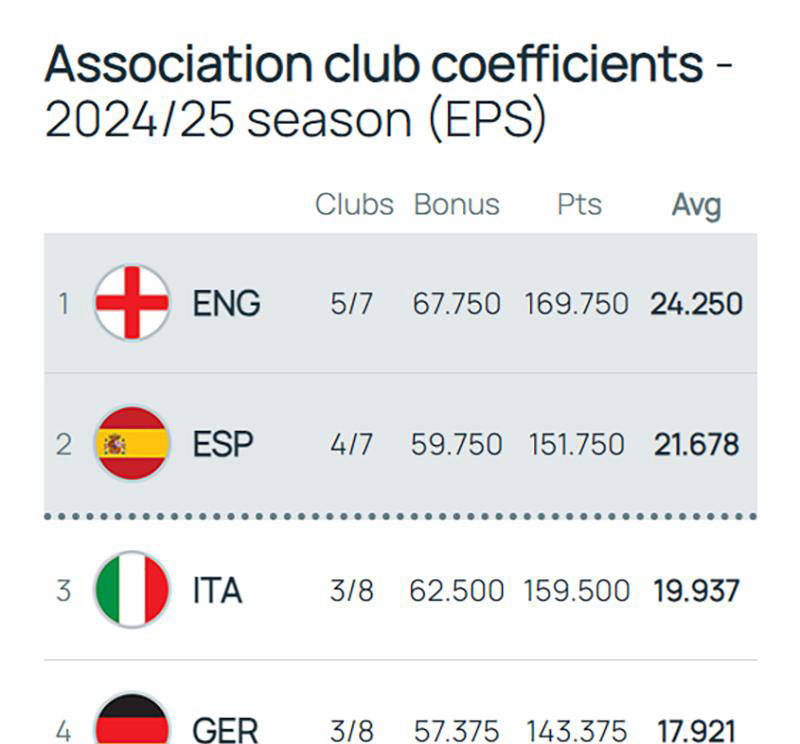Sort table by Pts column header
The width and height of the screenshot is (800, 744).
pyautogui.click(x=579, y=205)
